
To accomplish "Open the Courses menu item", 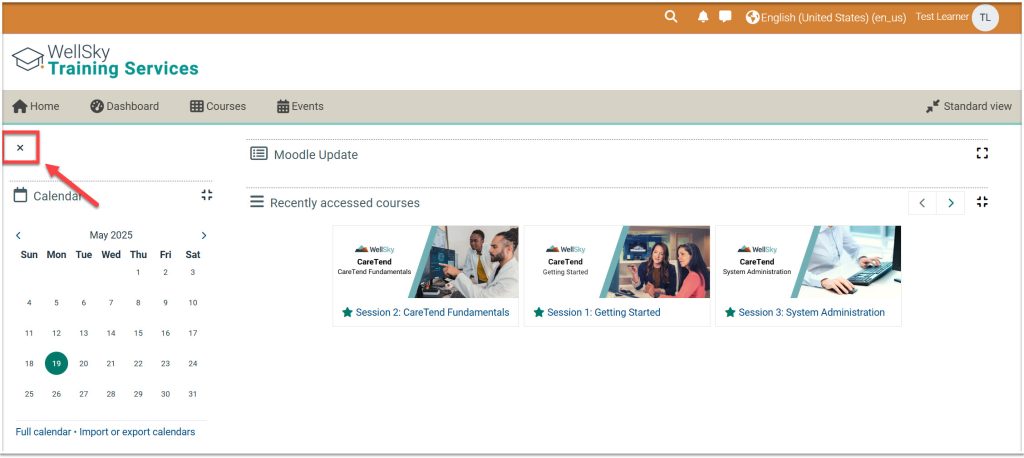I will (218, 106).
